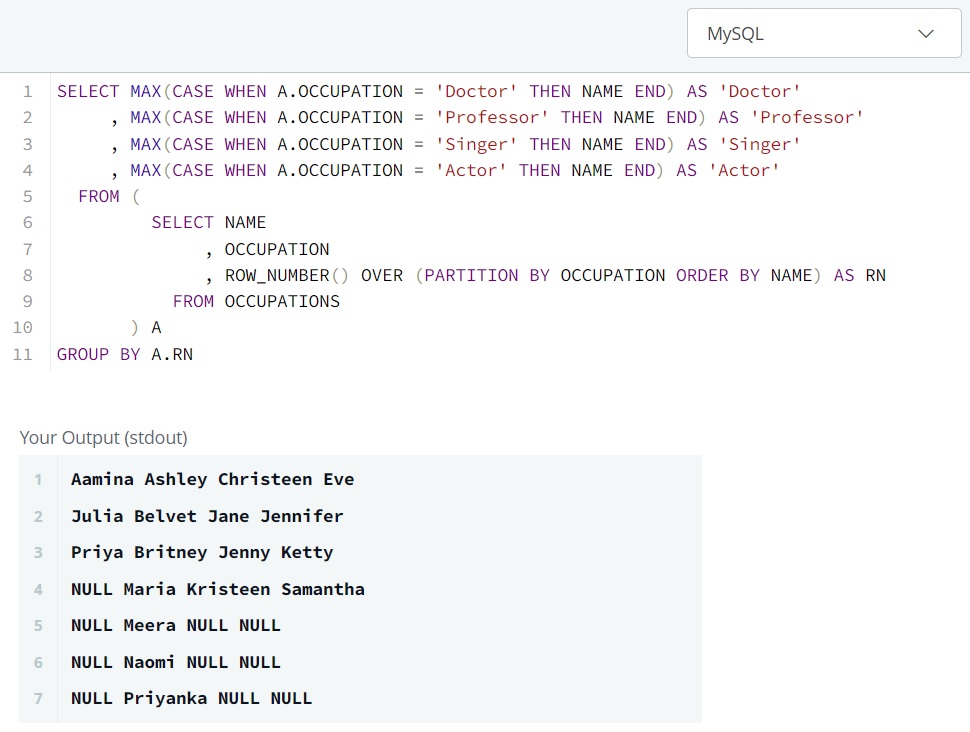Click code line 4 with 'Actor' alias
The height and width of the screenshot is (732, 970).
pyautogui.click(x=444, y=170)
